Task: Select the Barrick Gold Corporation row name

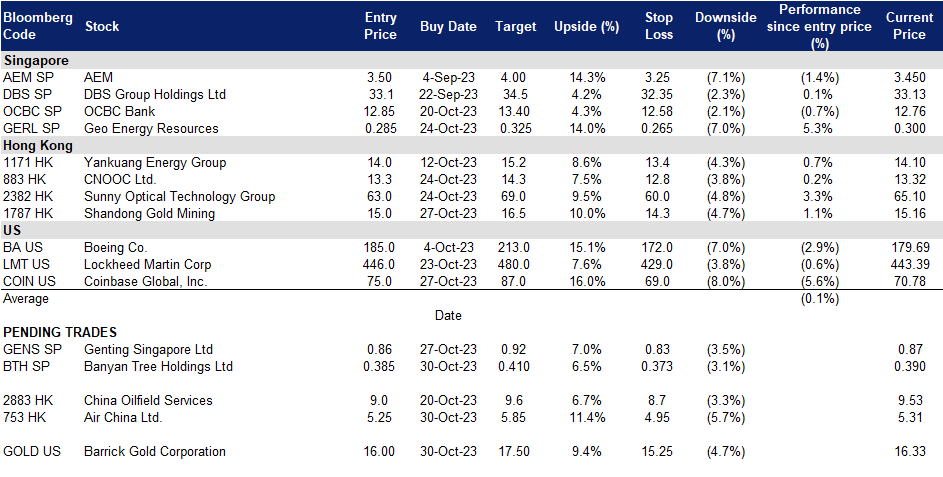Action: pos(154,451)
